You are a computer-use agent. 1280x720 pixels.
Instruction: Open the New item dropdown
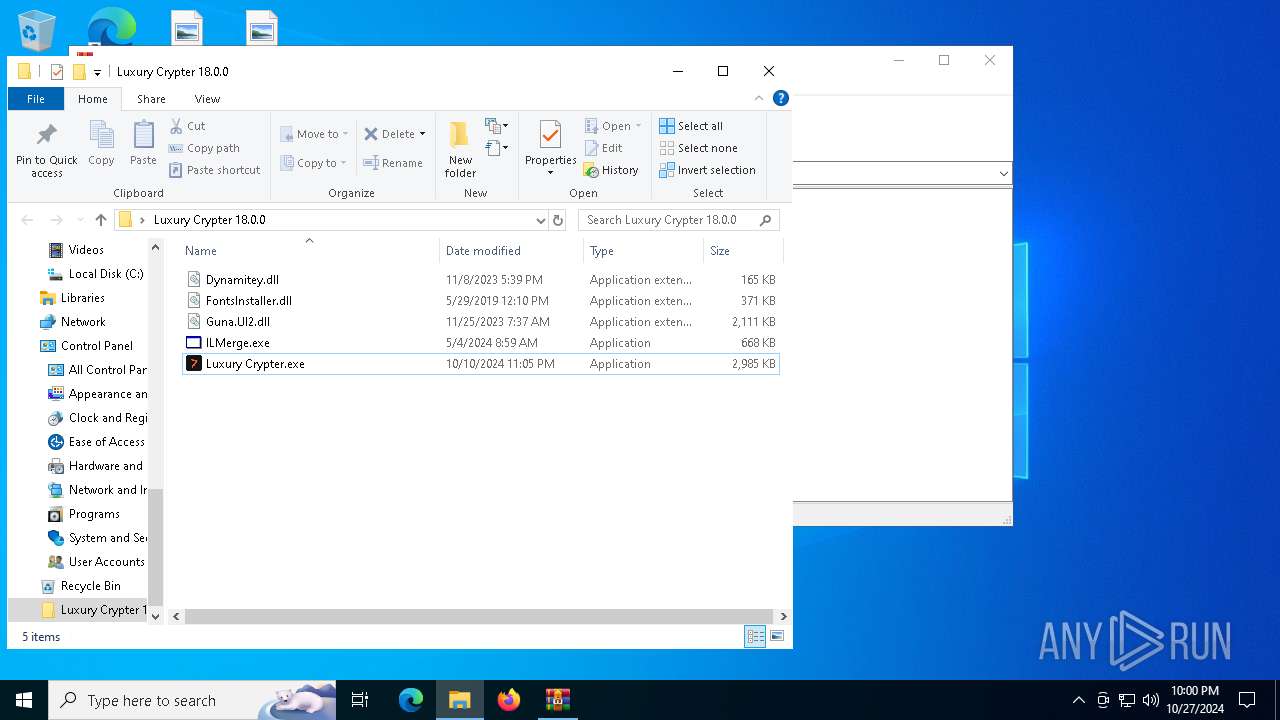(497, 126)
